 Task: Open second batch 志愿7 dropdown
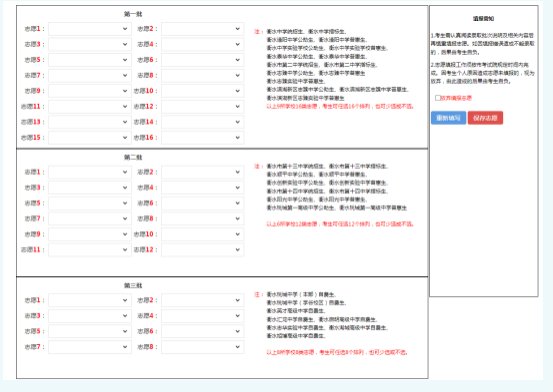[x=90, y=219]
